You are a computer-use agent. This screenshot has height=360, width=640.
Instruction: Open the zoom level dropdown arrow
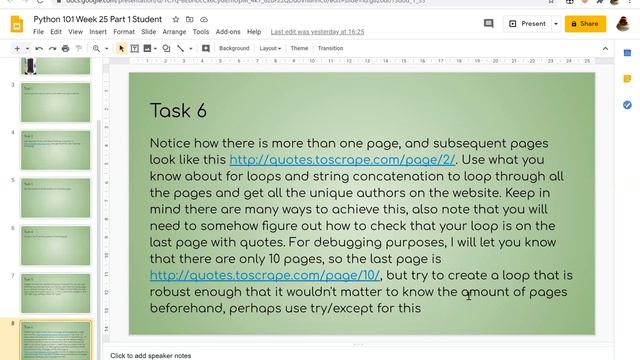pos(107,49)
